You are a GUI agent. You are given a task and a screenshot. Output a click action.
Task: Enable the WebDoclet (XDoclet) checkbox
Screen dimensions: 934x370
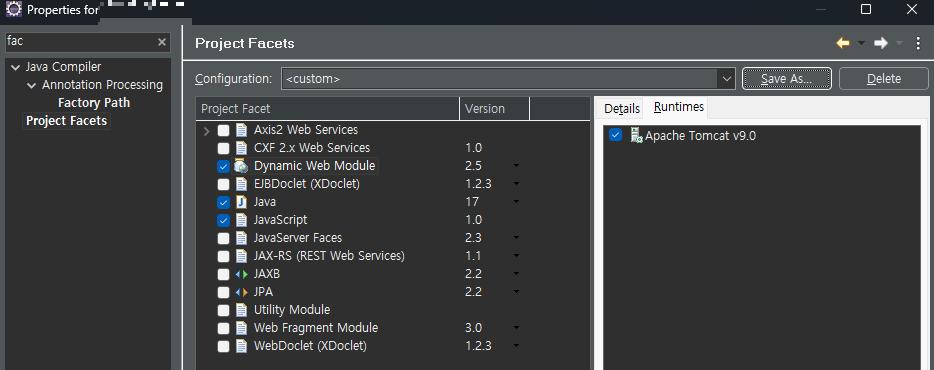point(223,346)
